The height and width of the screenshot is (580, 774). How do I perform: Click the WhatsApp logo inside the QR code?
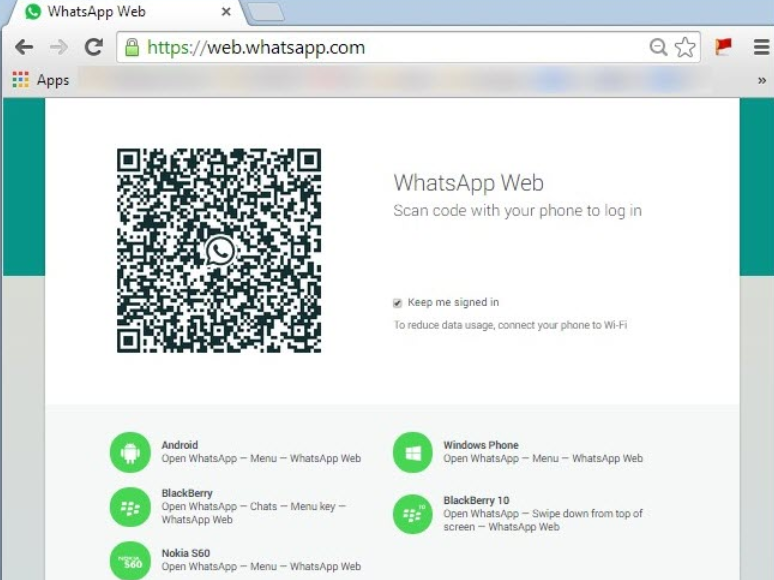click(x=220, y=251)
